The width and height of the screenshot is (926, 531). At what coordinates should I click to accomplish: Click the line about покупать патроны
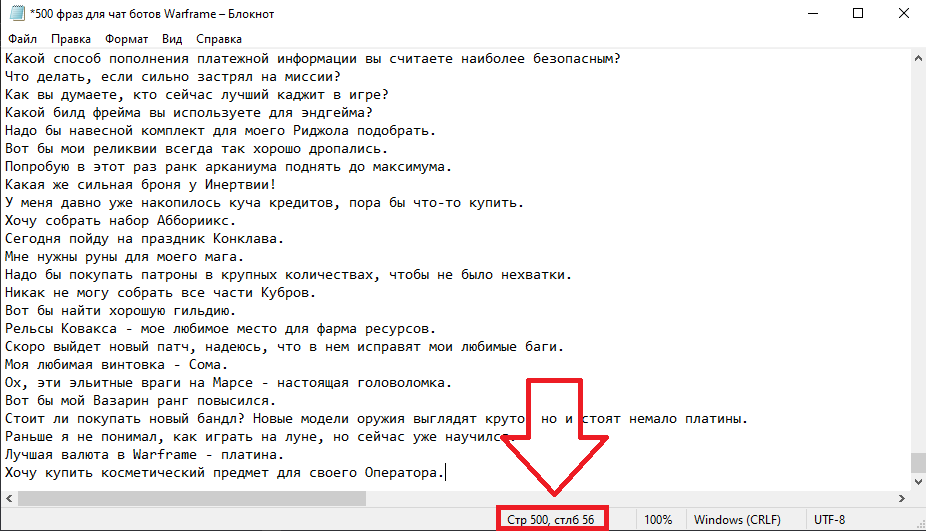click(289, 275)
